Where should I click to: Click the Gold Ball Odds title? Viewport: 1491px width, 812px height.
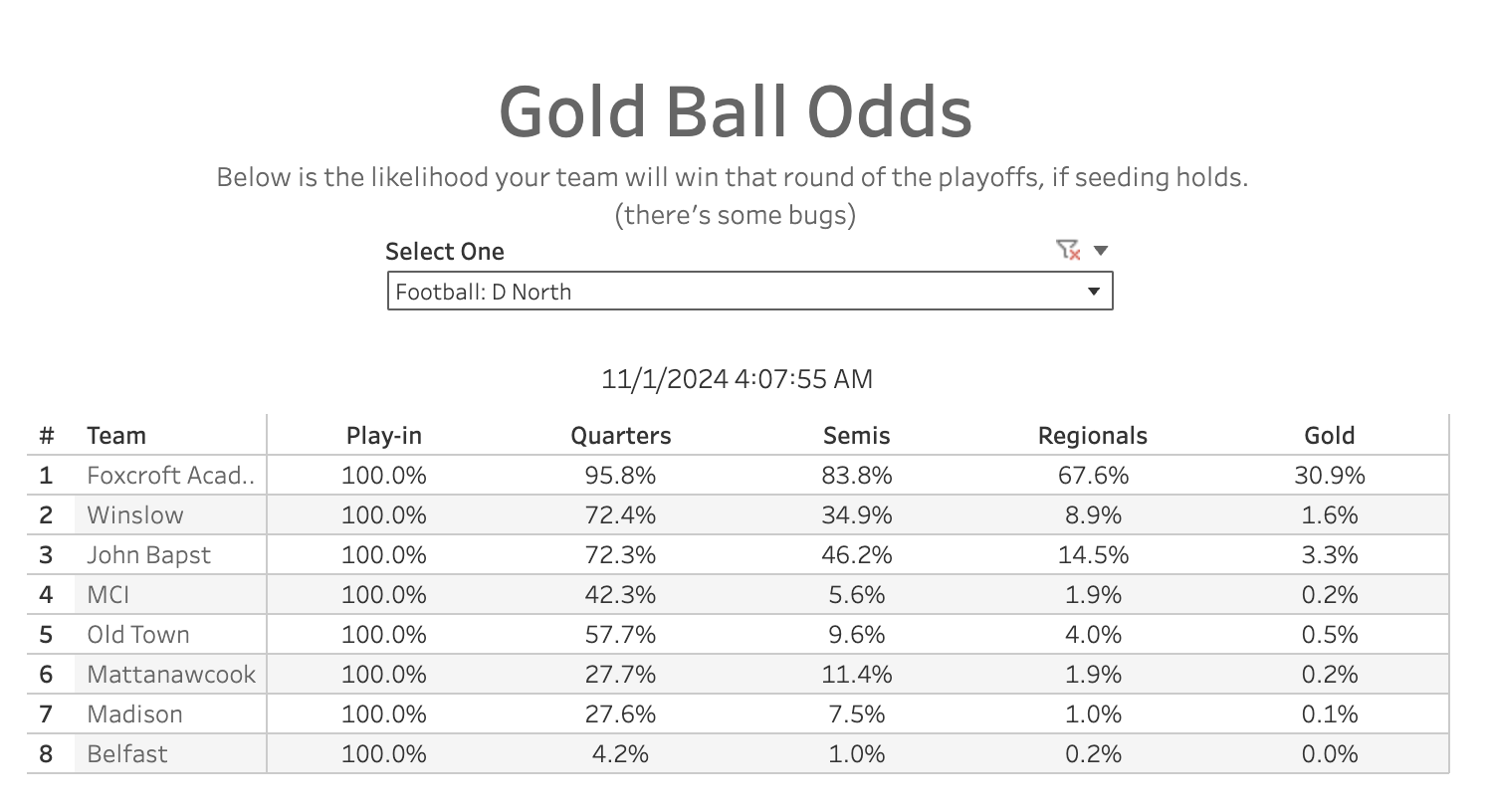[x=736, y=111]
